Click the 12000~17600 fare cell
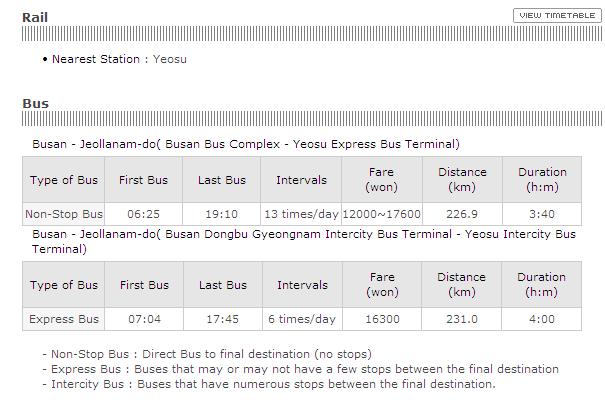 coord(382,214)
